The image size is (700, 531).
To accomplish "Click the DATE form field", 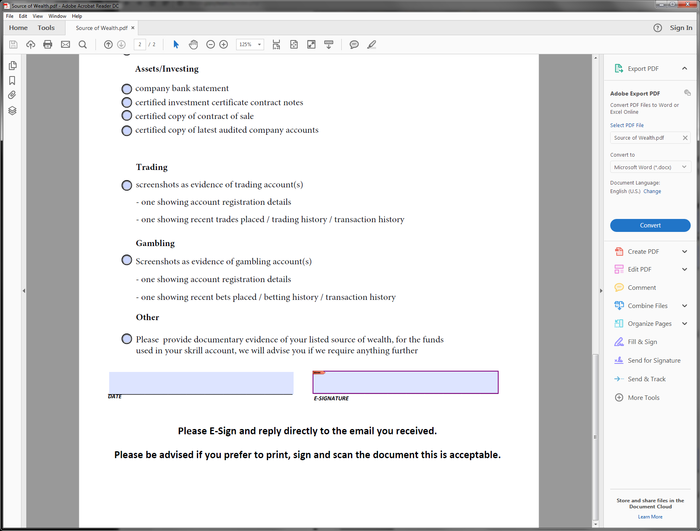I will [201, 383].
